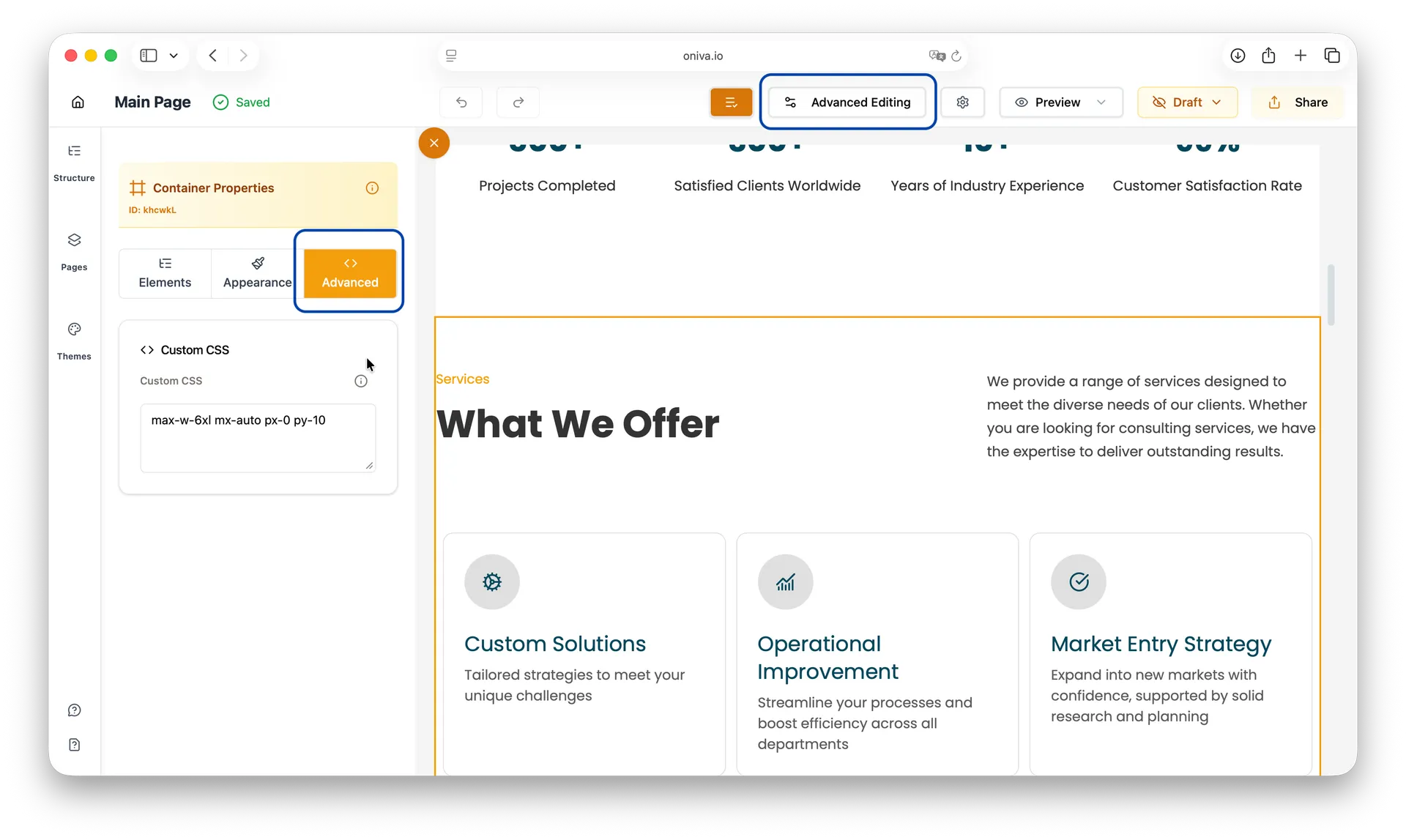Open the browser sidebar dropdown chevron
1406x840 pixels.
(x=174, y=55)
